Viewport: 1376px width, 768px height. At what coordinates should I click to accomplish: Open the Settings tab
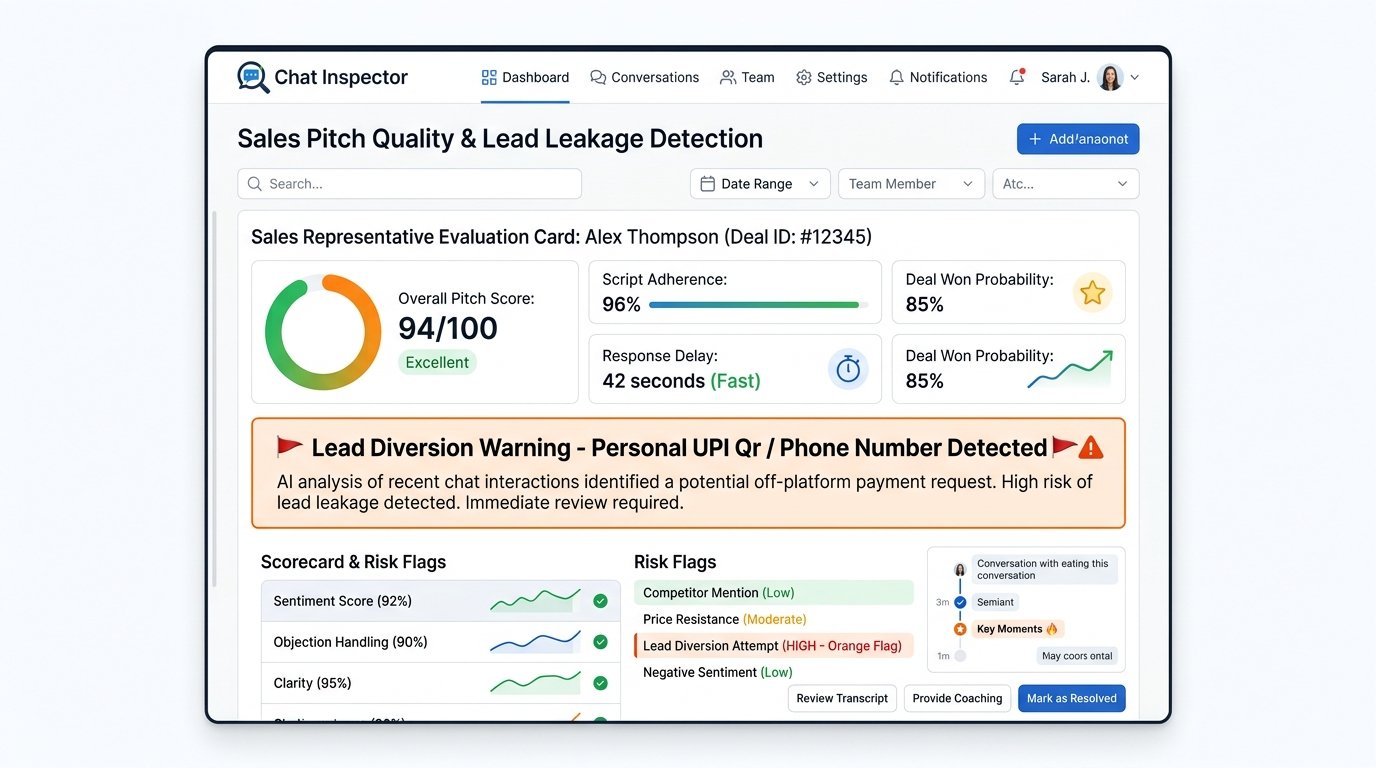(x=832, y=77)
